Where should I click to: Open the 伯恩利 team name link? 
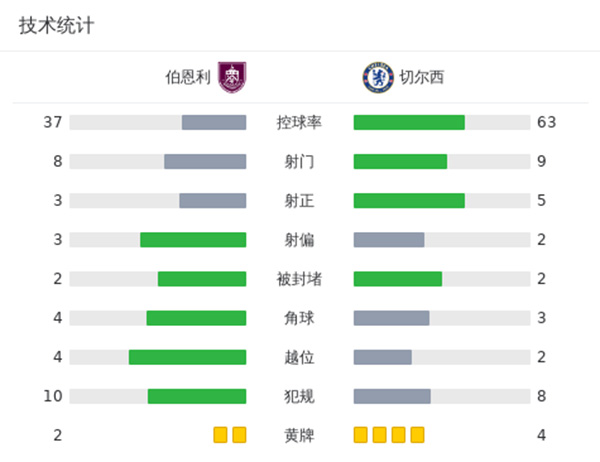coord(188,78)
